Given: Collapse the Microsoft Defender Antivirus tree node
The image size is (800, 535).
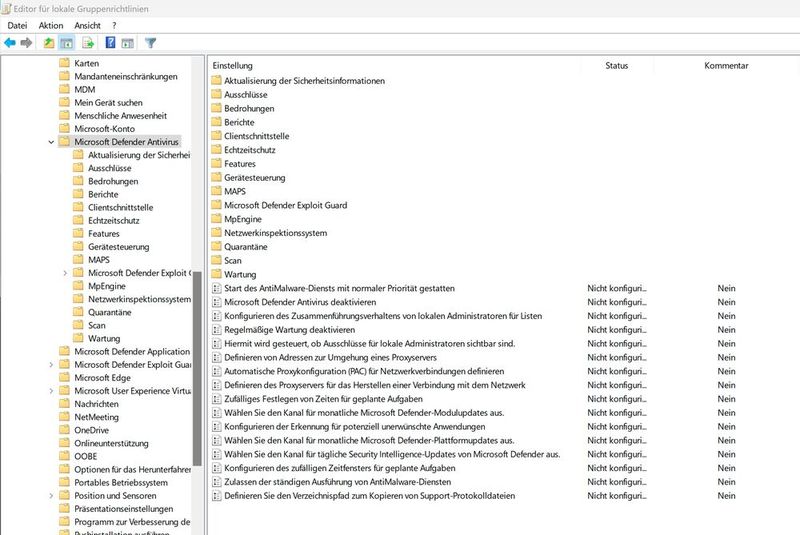Looking at the screenshot, I should pyautogui.click(x=51, y=142).
